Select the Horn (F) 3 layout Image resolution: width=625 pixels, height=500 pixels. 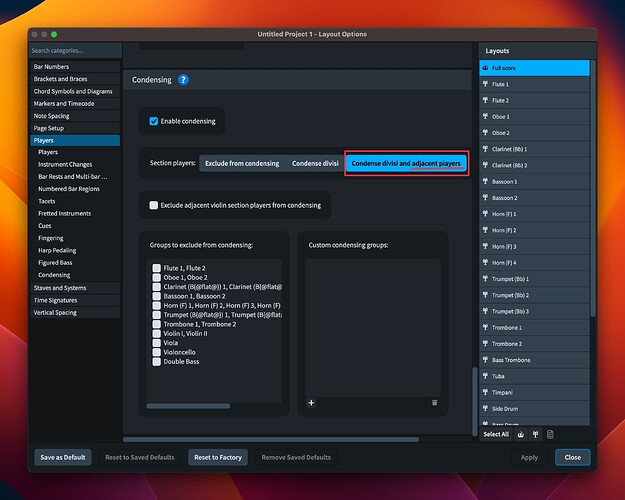click(x=535, y=246)
